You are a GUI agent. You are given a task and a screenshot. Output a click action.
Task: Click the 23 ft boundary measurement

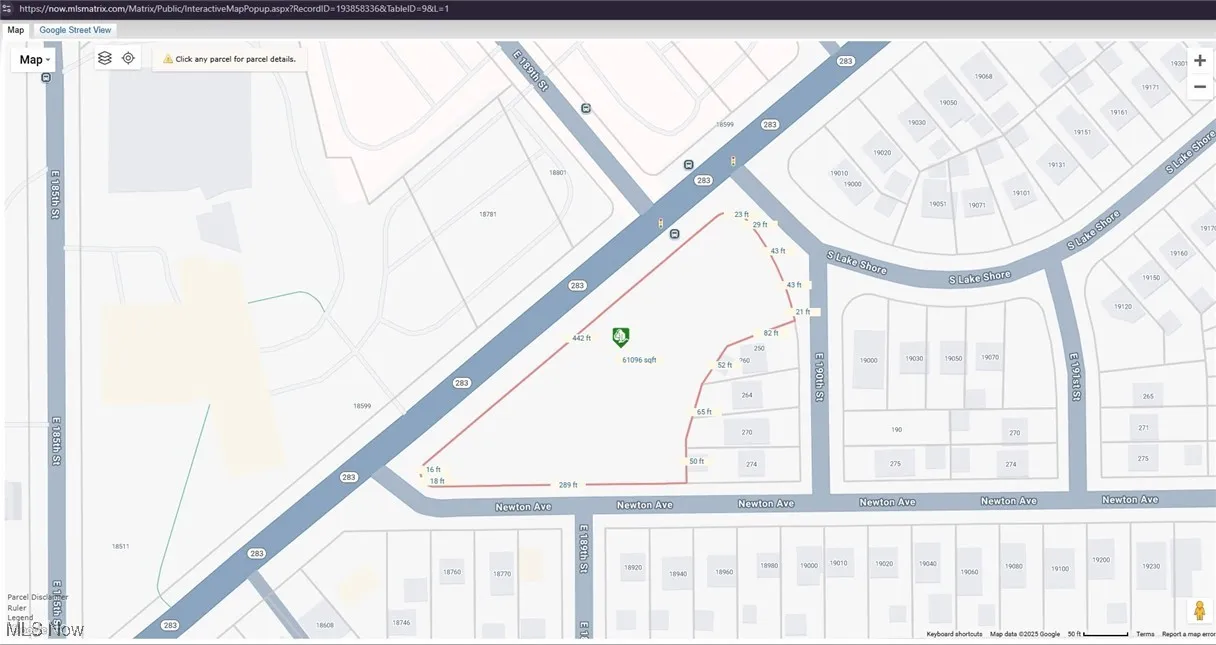tap(741, 215)
